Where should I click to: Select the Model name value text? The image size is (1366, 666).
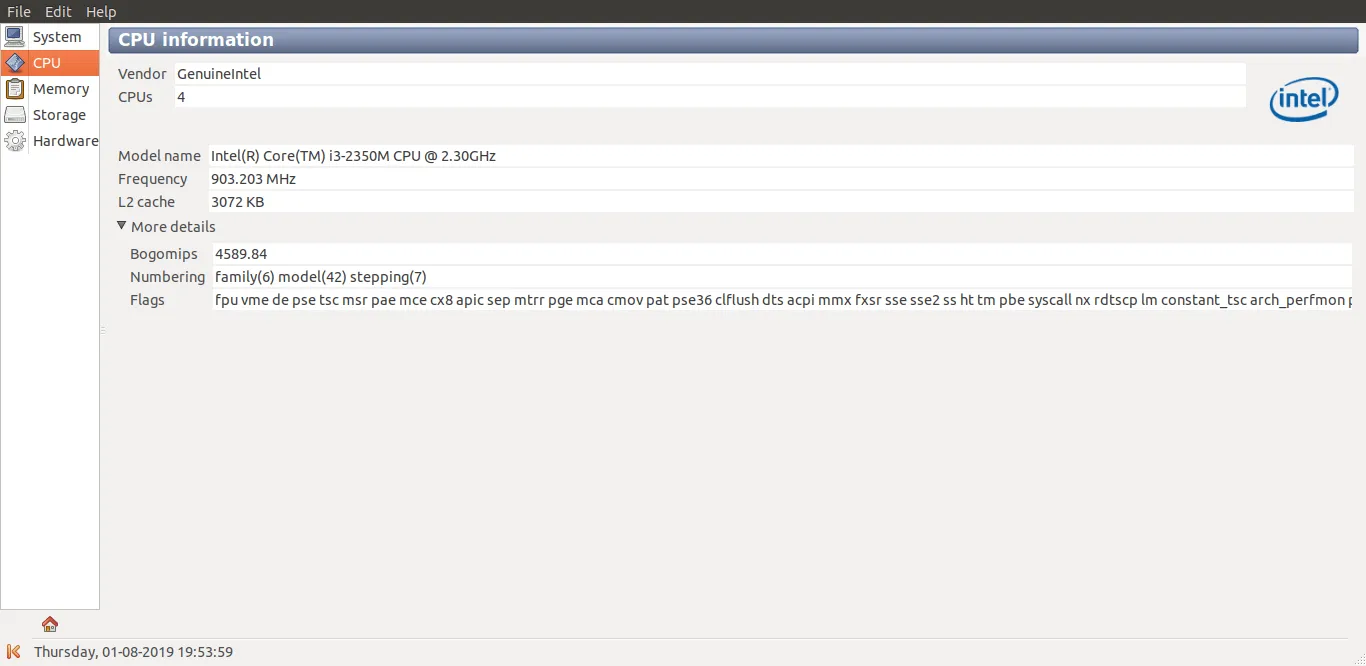click(x=353, y=156)
